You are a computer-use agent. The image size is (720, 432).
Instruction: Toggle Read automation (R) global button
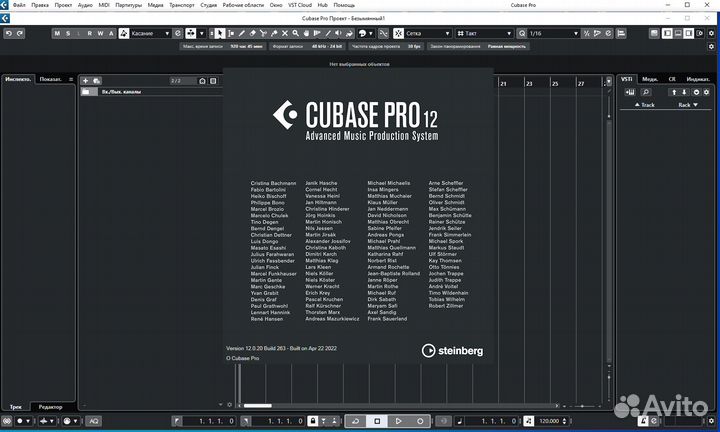tap(90, 34)
